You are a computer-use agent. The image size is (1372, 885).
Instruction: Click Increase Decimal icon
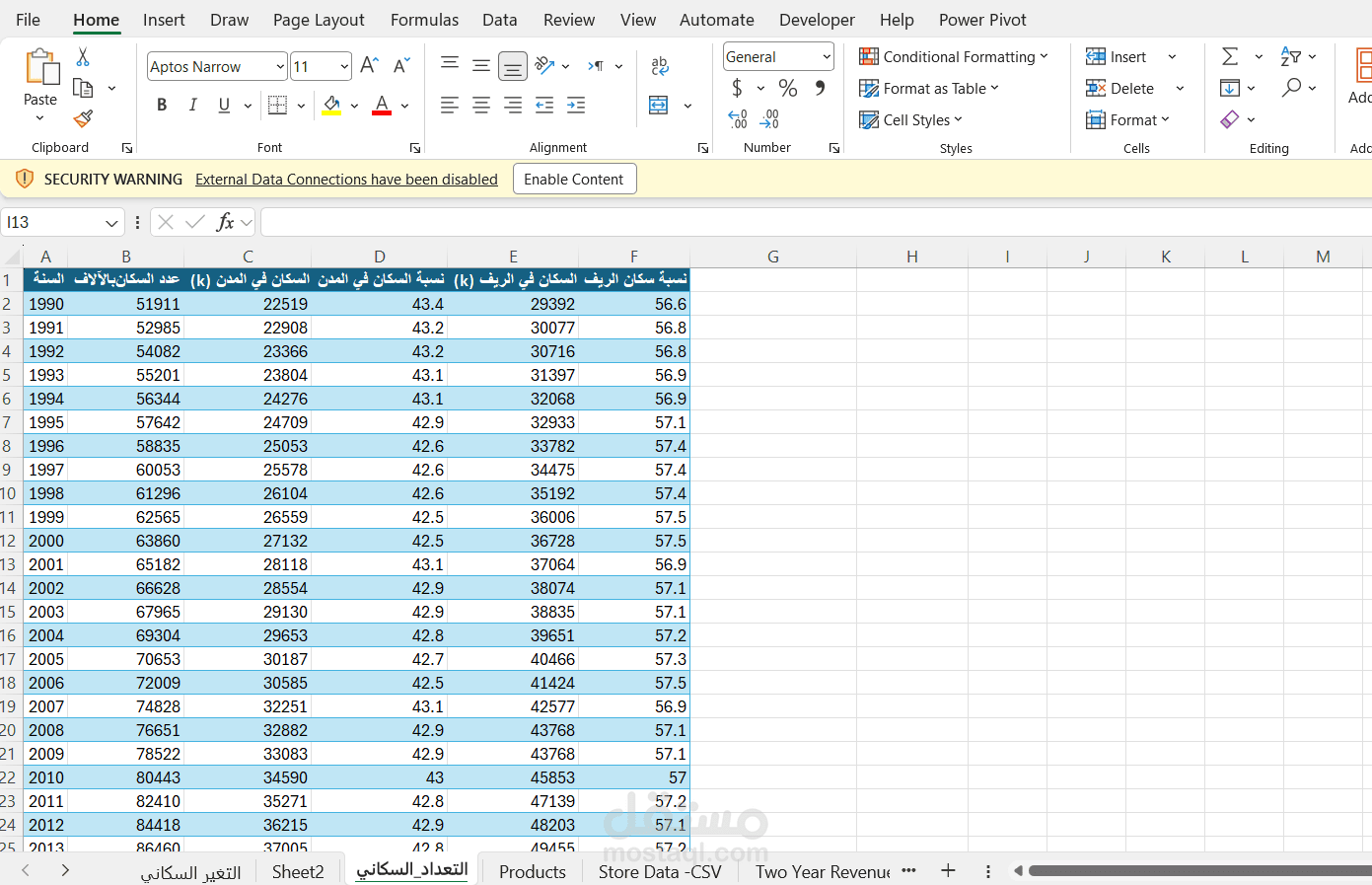point(738,119)
